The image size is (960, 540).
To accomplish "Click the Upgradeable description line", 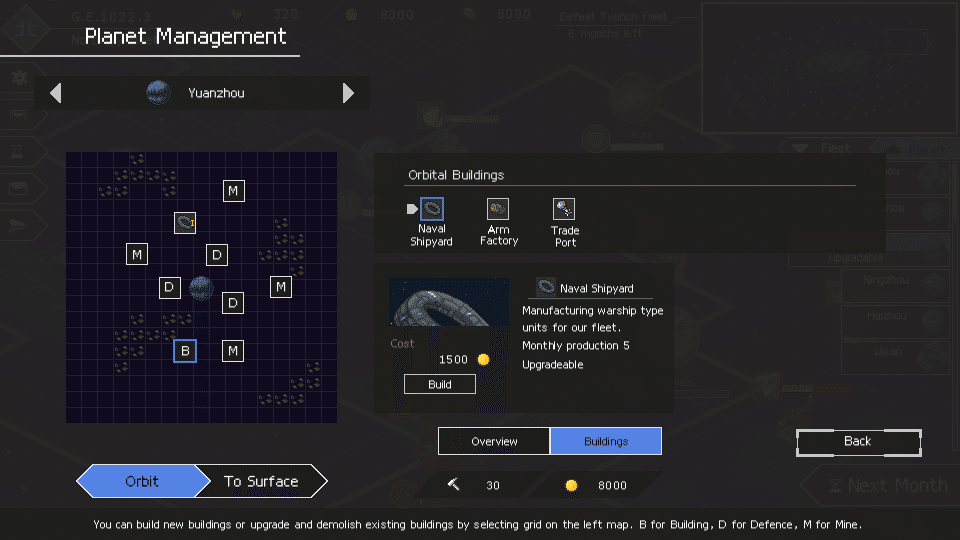I will point(553,365).
